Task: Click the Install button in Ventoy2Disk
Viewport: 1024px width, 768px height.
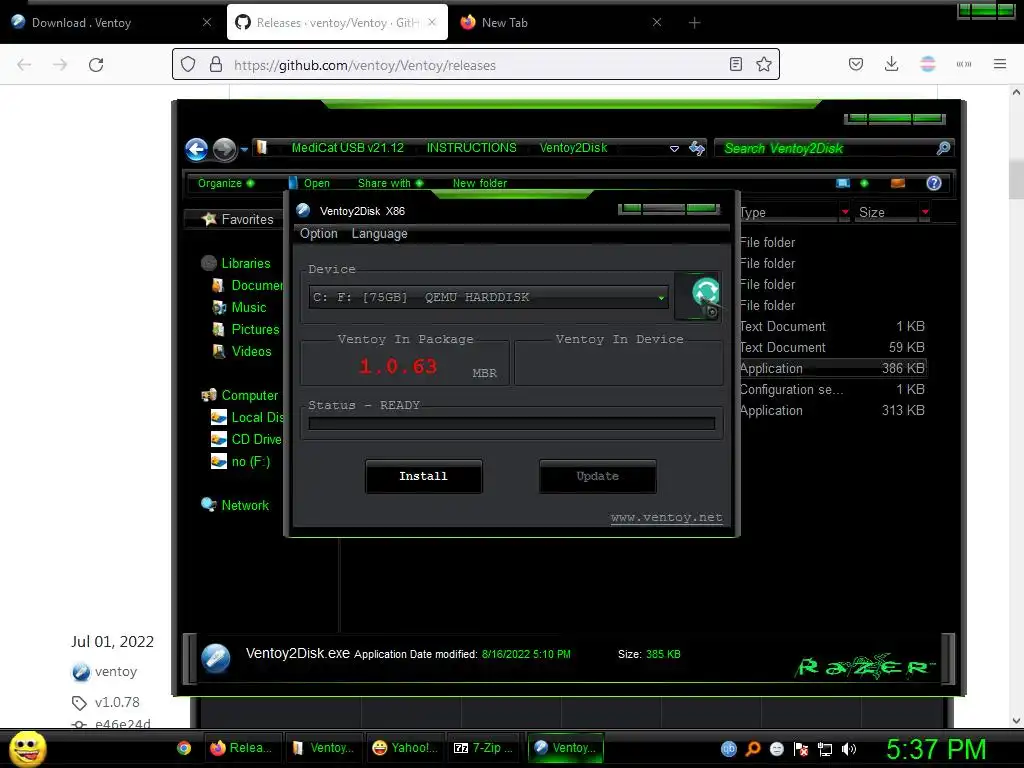Action: [424, 476]
